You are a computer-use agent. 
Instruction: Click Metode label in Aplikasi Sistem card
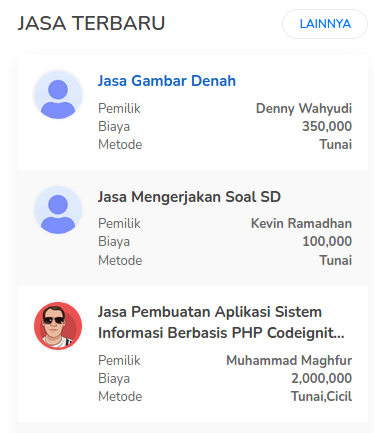pyautogui.click(x=120, y=397)
